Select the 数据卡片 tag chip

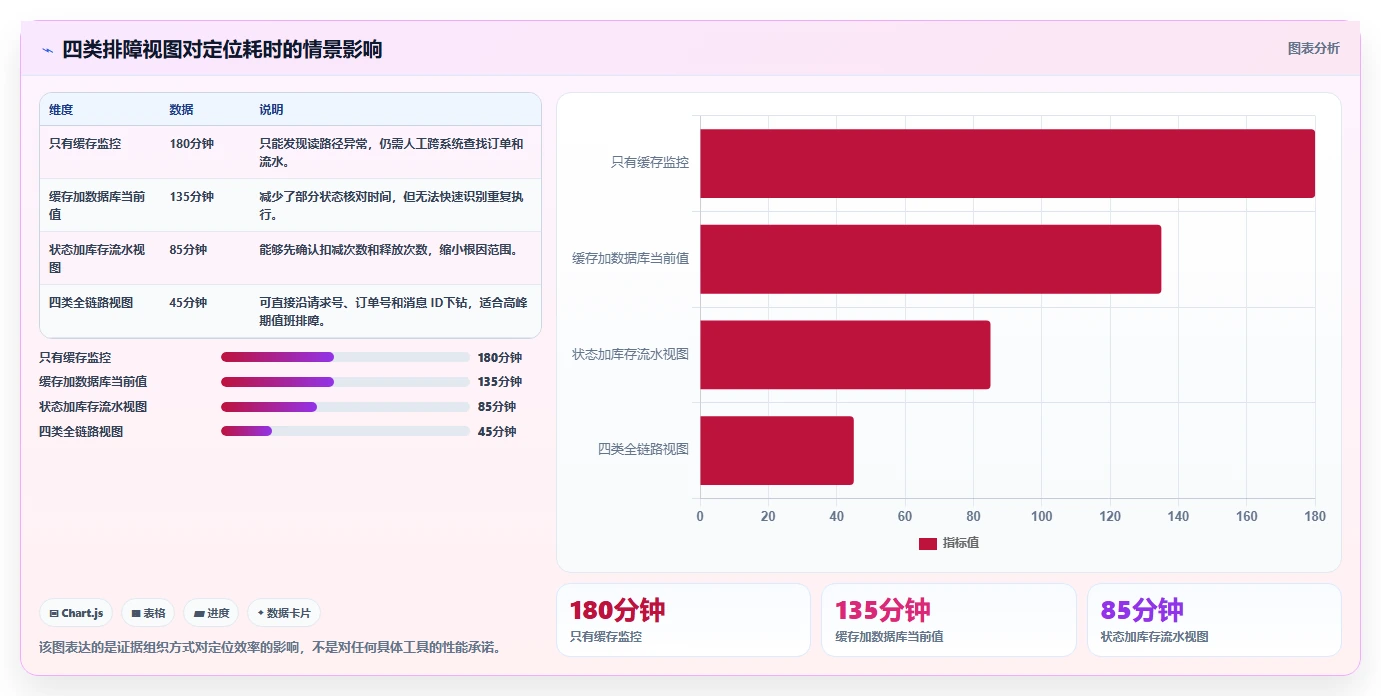pyautogui.click(x=284, y=613)
